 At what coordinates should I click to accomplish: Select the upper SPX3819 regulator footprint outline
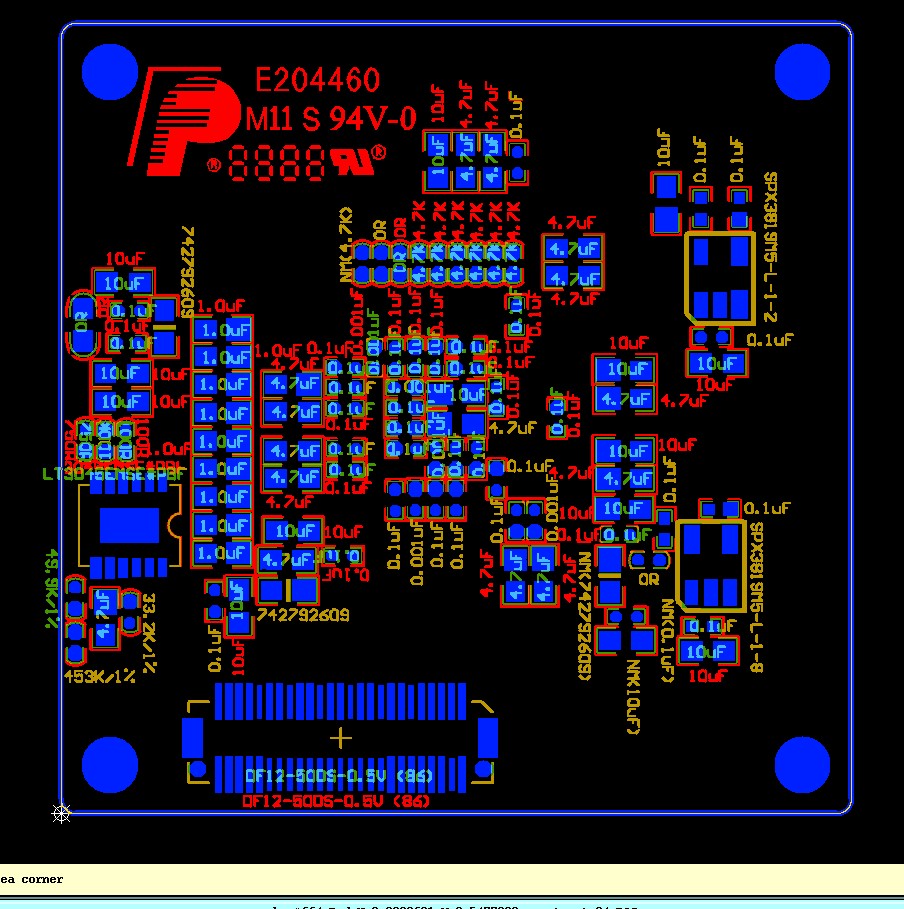(720, 278)
